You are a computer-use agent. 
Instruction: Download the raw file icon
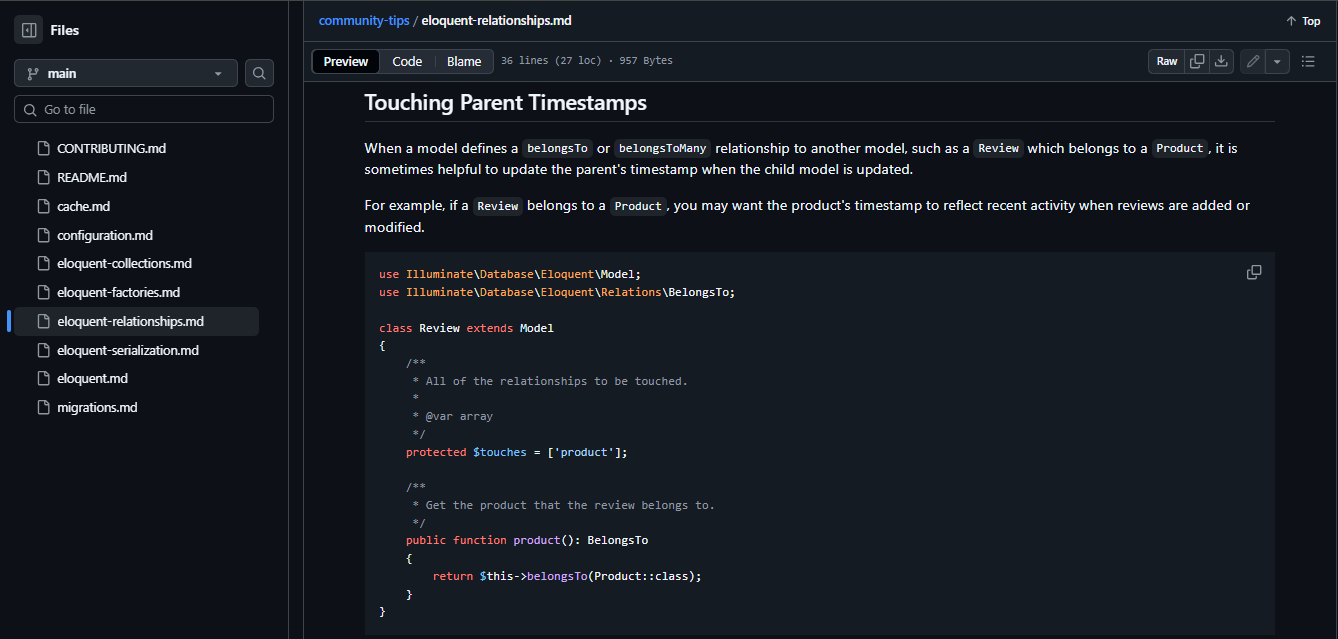coord(1221,61)
